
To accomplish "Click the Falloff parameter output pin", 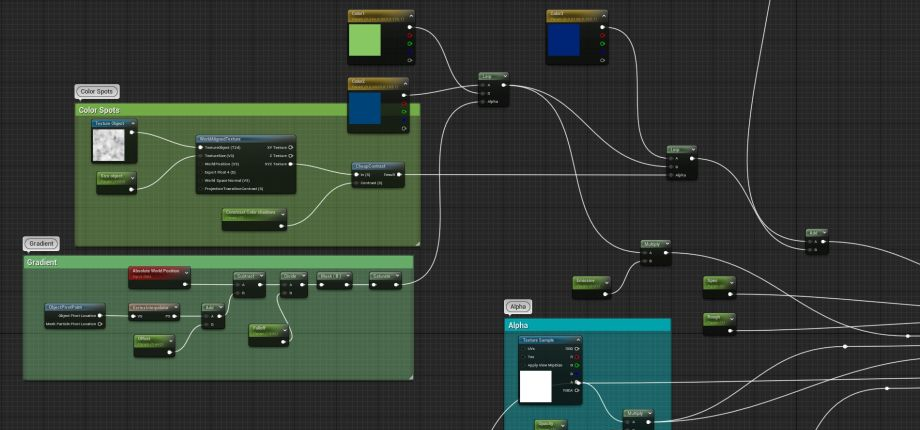I will pos(284,340).
